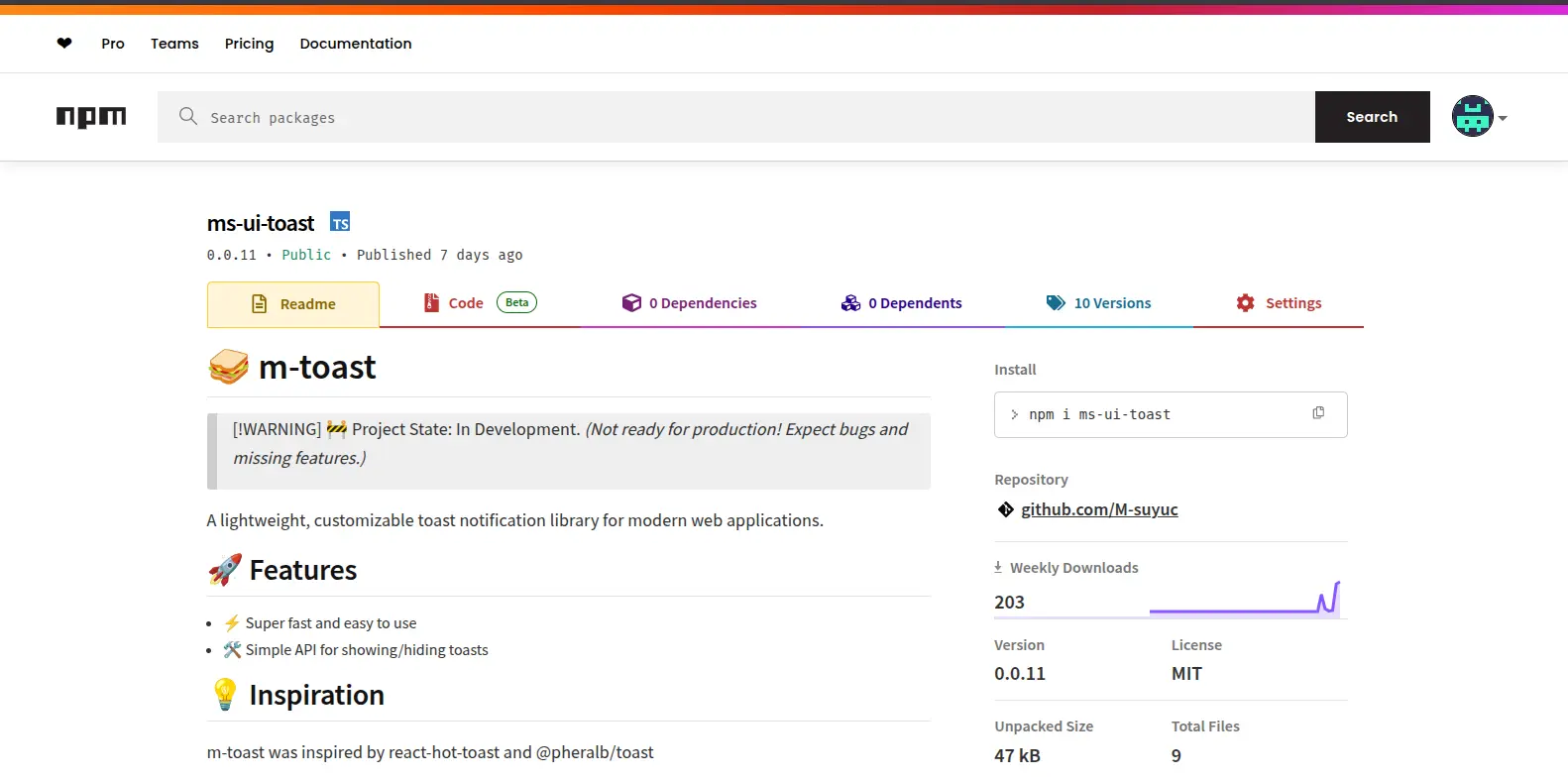Viewport: 1568px width, 779px height.
Task: Open Pro in the top navigation
Action: point(113,44)
